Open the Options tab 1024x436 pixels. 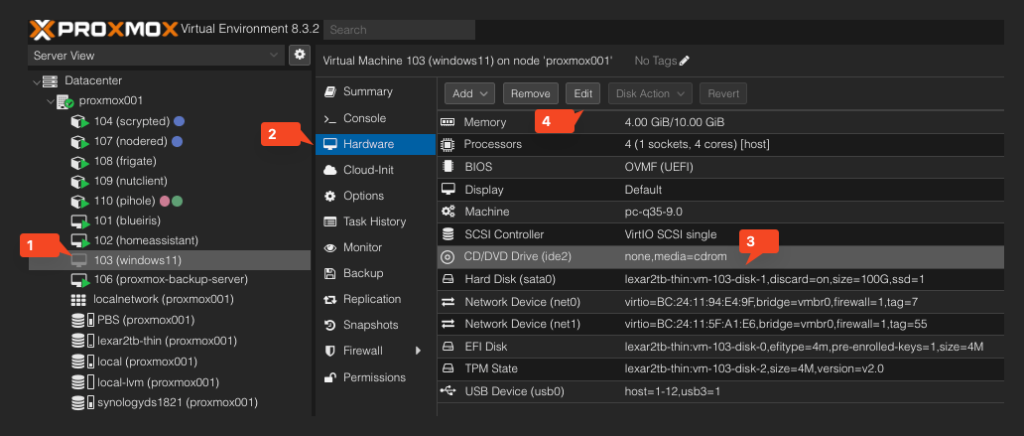pyautogui.click(x=376, y=196)
